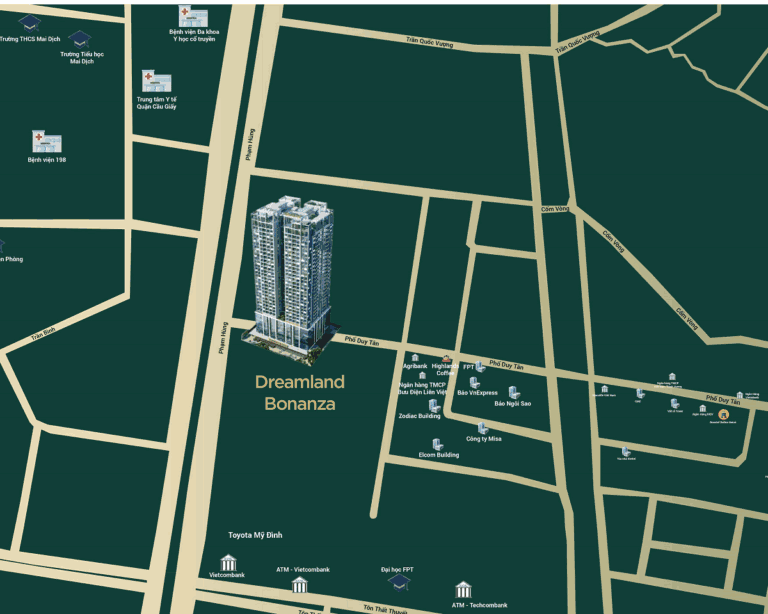Click the Bệnh viện 198 hospital icon
Viewport: 768px width, 614px height.
[47, 142]
